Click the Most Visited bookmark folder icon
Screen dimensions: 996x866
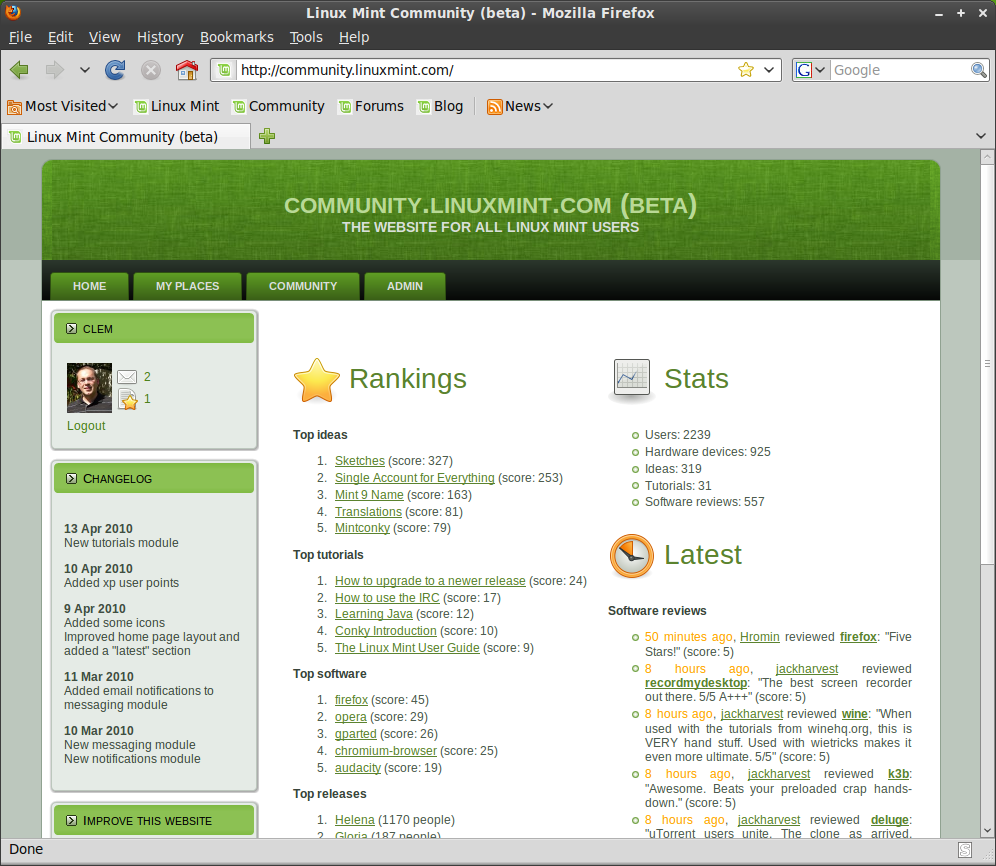(x=14, y=107)
